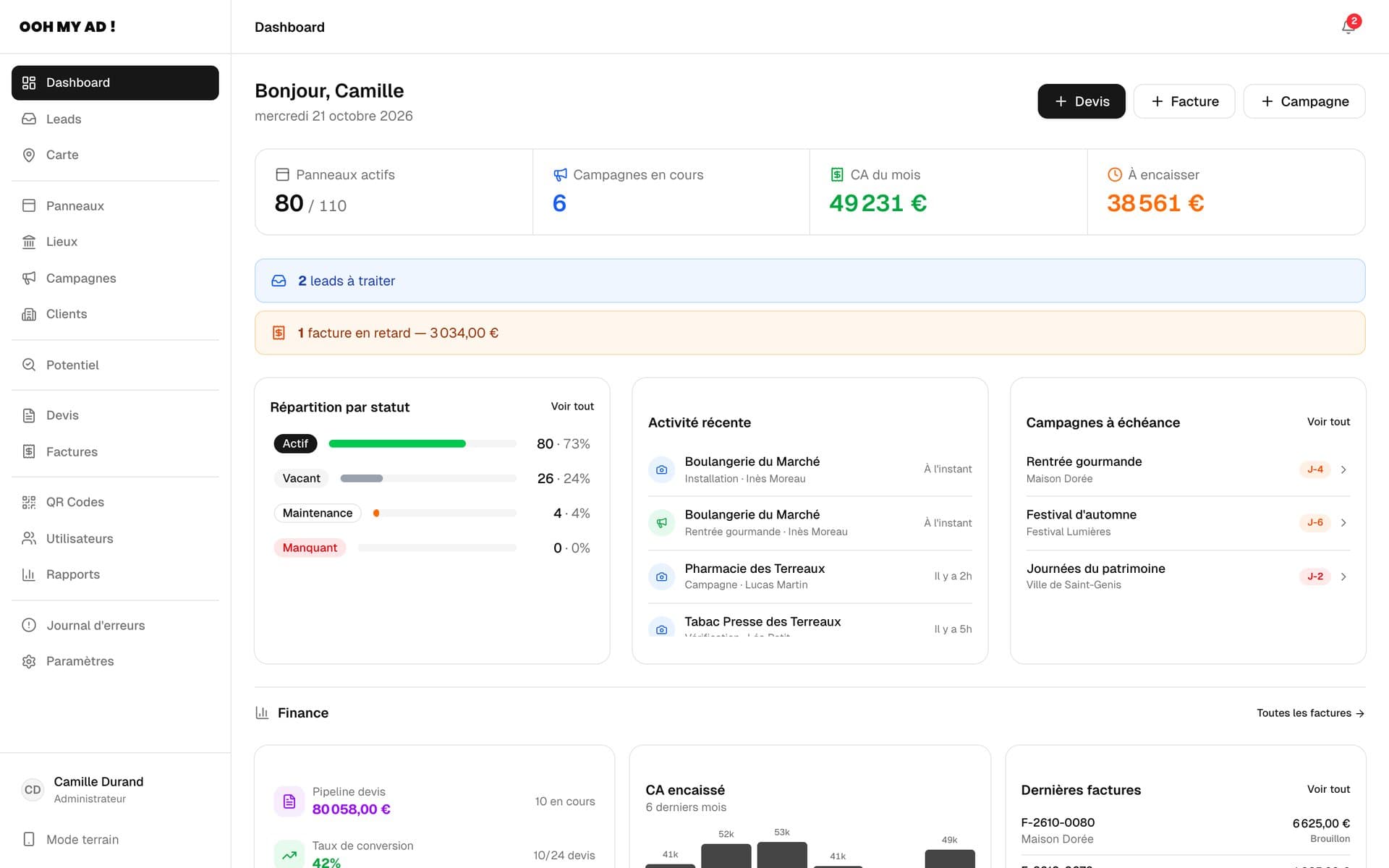Click the Leads inbox icon in sidebar
Screen dimensions: 1389x868
(29, 119)
